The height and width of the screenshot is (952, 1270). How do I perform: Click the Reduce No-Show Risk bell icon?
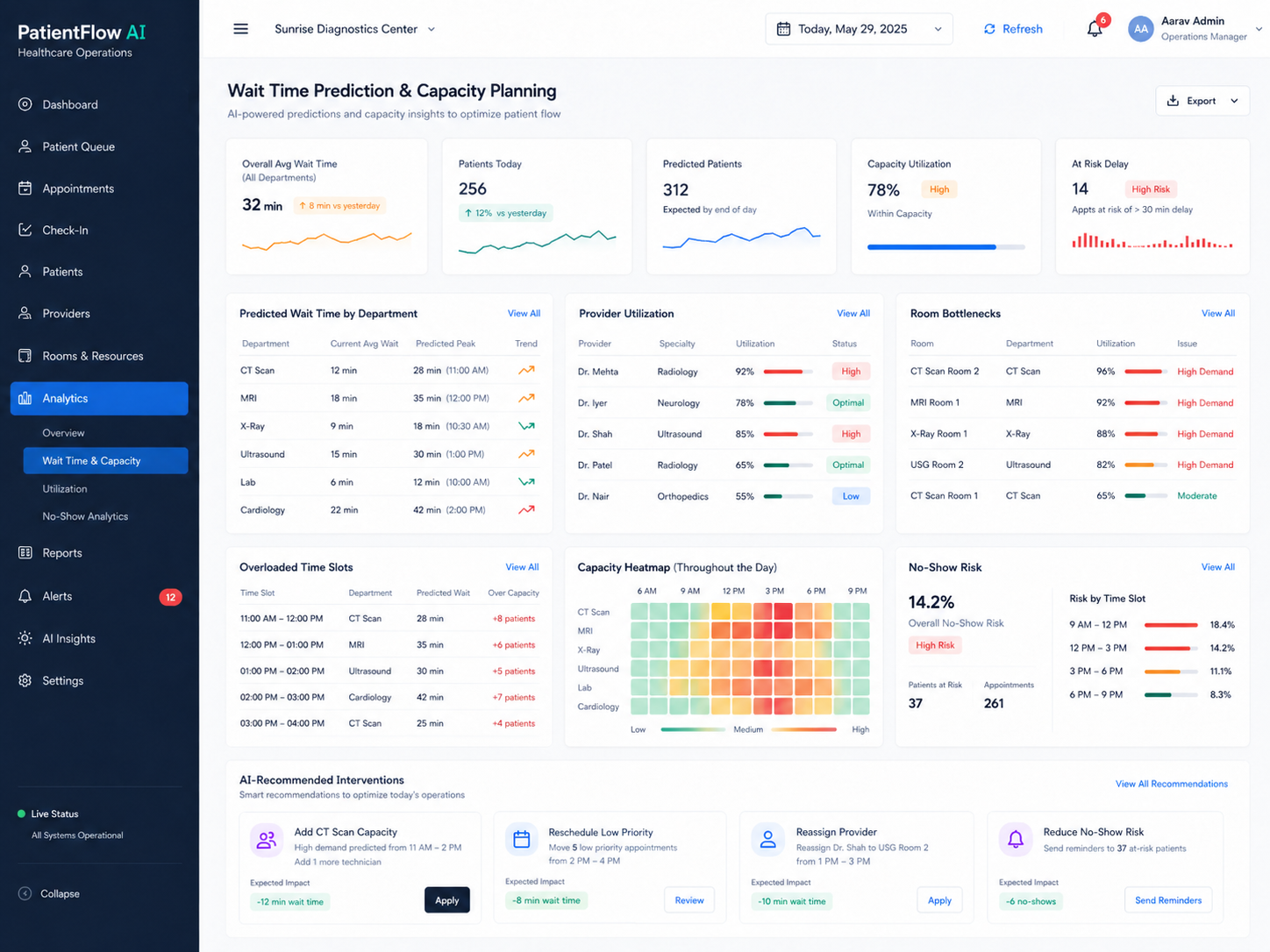tap(1015, 839)
